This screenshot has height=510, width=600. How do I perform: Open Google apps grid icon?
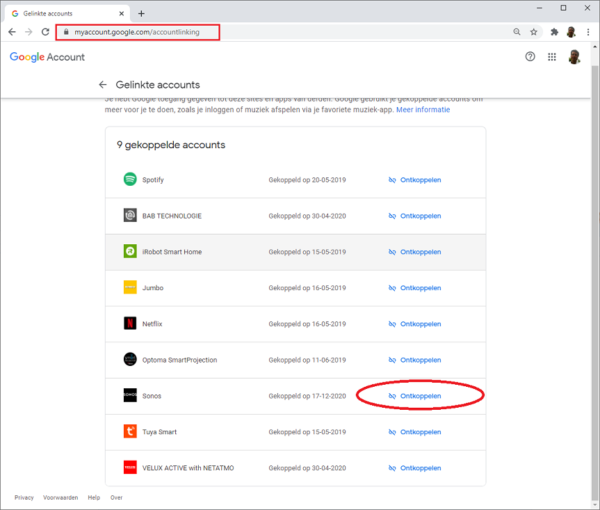552,57
